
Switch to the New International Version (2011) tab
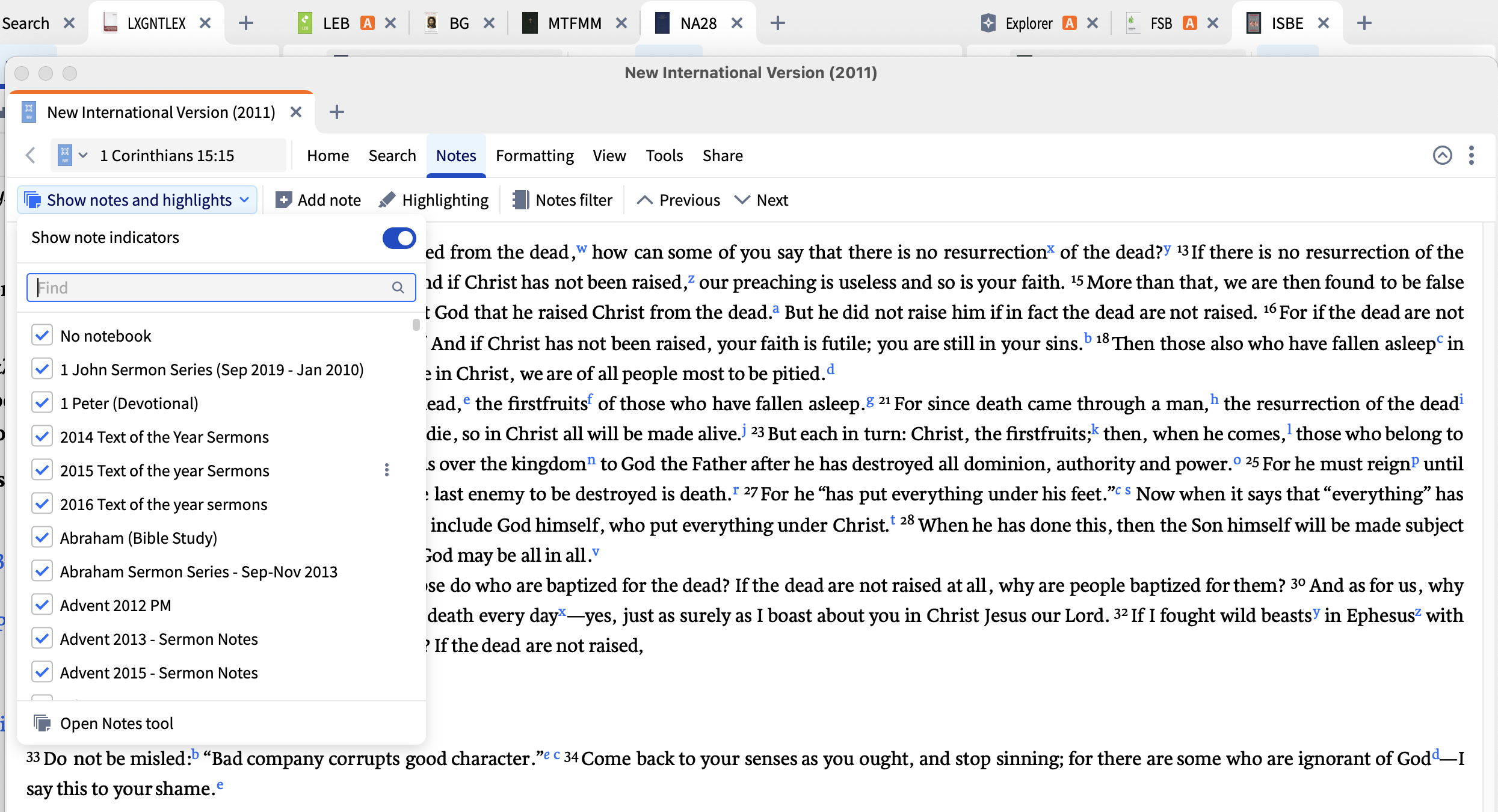(x=161, y=112)
